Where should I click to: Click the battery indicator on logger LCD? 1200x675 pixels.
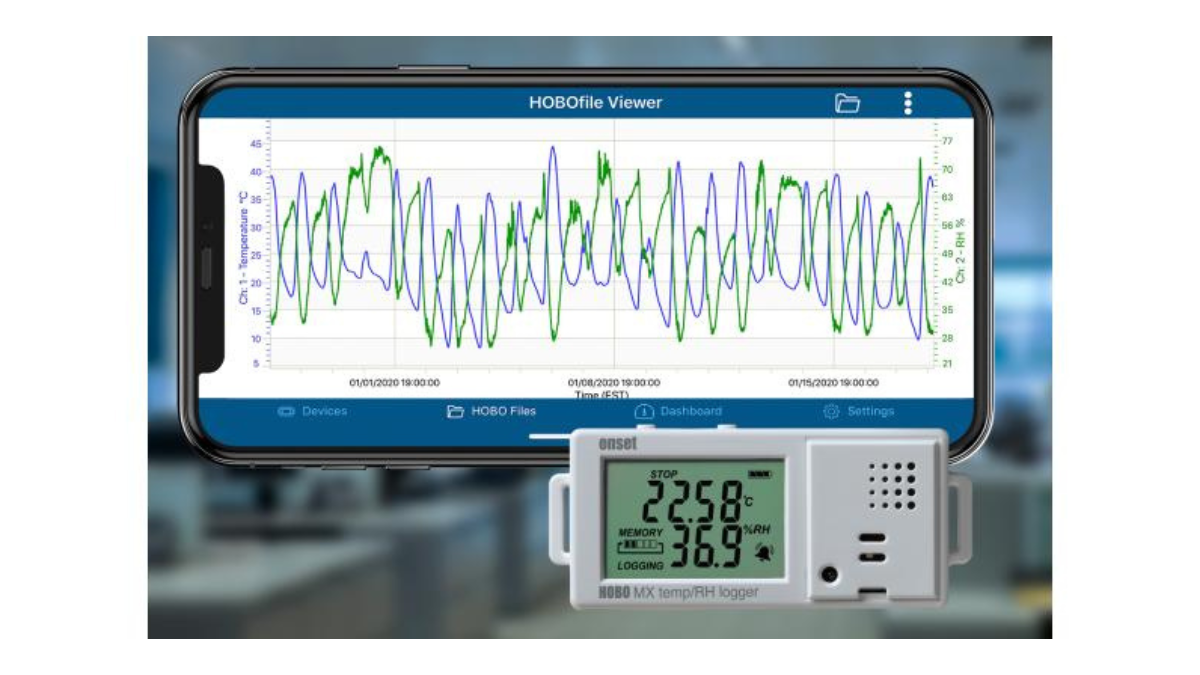761,473
